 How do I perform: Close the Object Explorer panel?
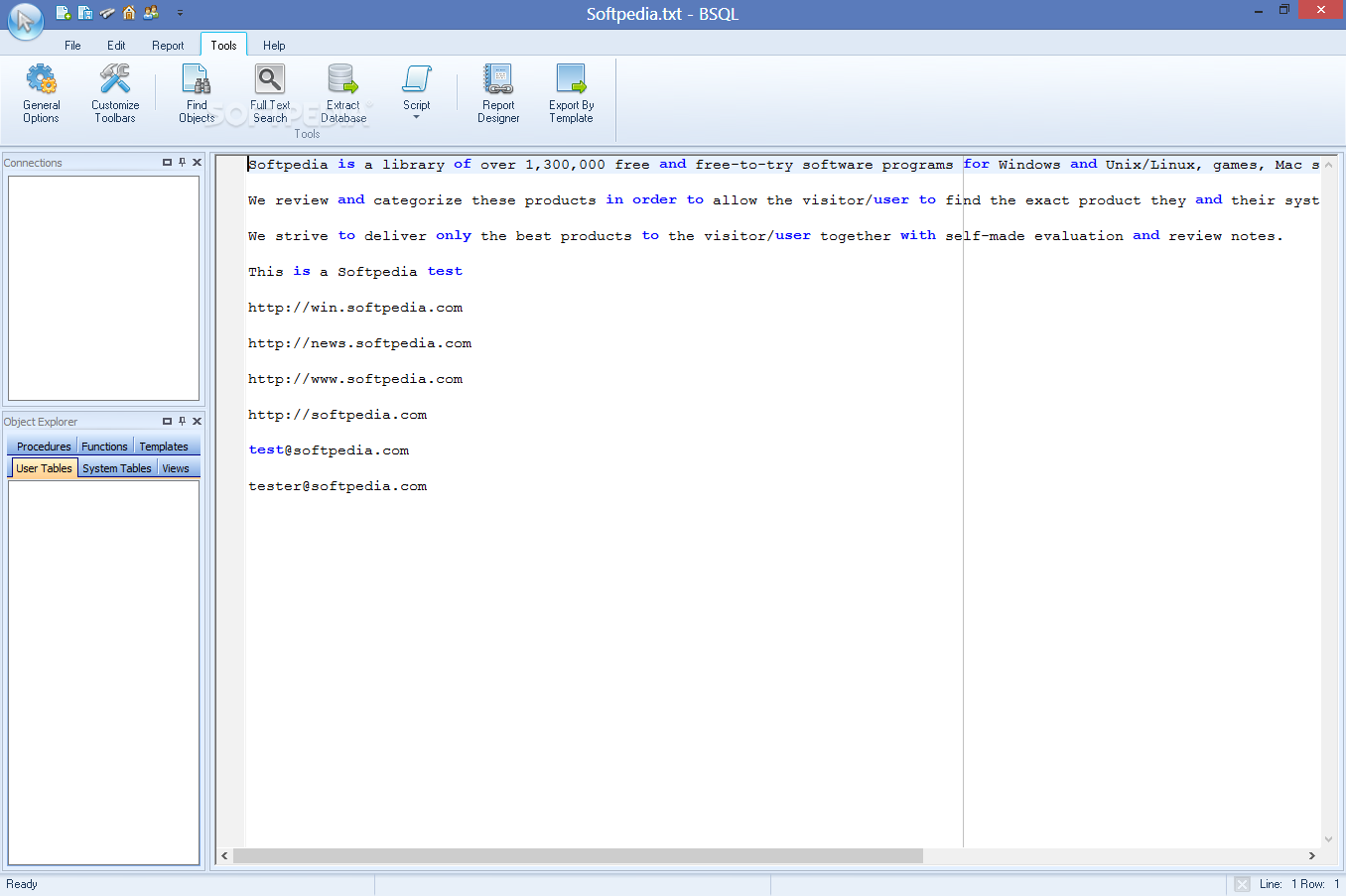pos(197,421)
